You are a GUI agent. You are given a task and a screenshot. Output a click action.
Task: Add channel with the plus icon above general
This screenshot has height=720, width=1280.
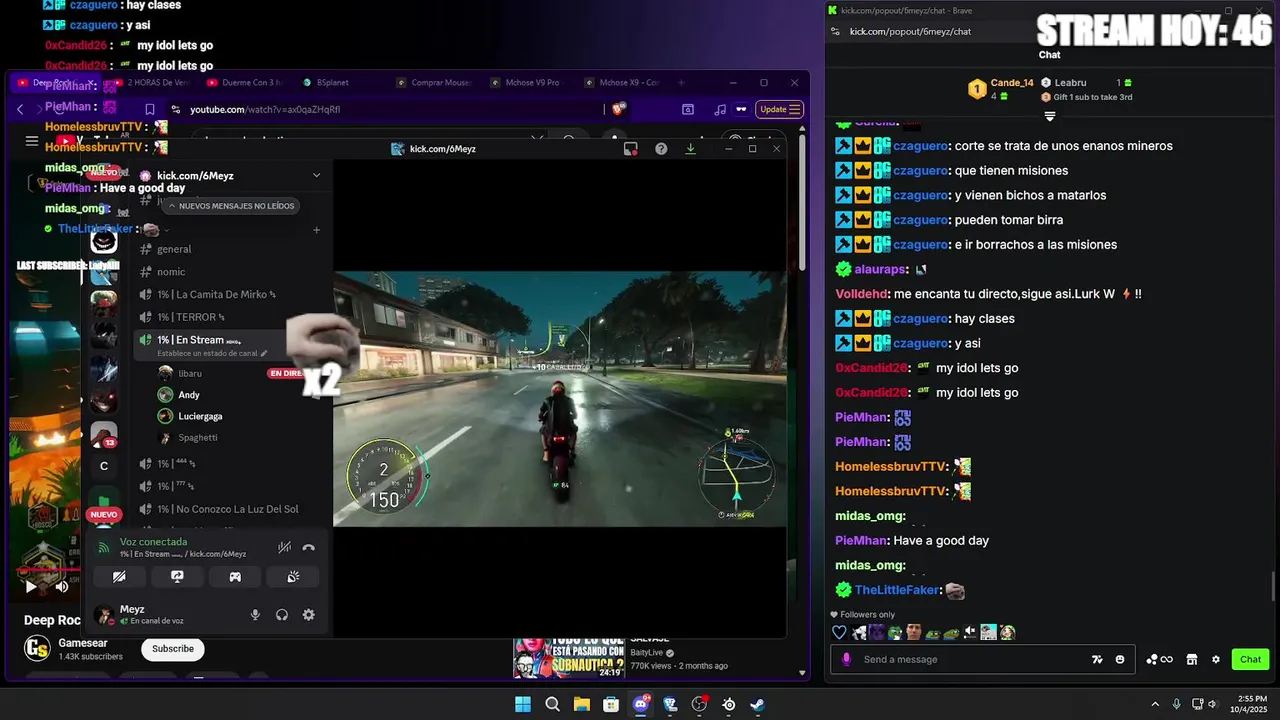pos(316,230)
